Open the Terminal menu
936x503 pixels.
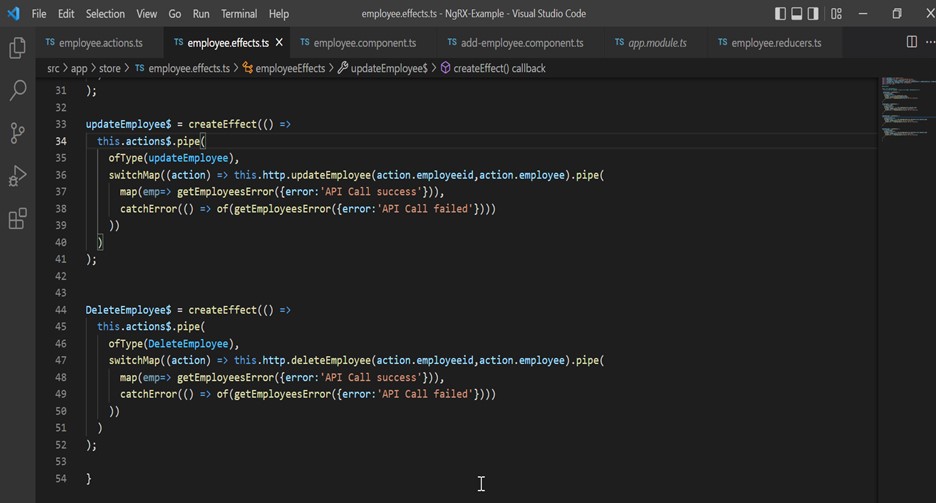click(x=238, y=14)
